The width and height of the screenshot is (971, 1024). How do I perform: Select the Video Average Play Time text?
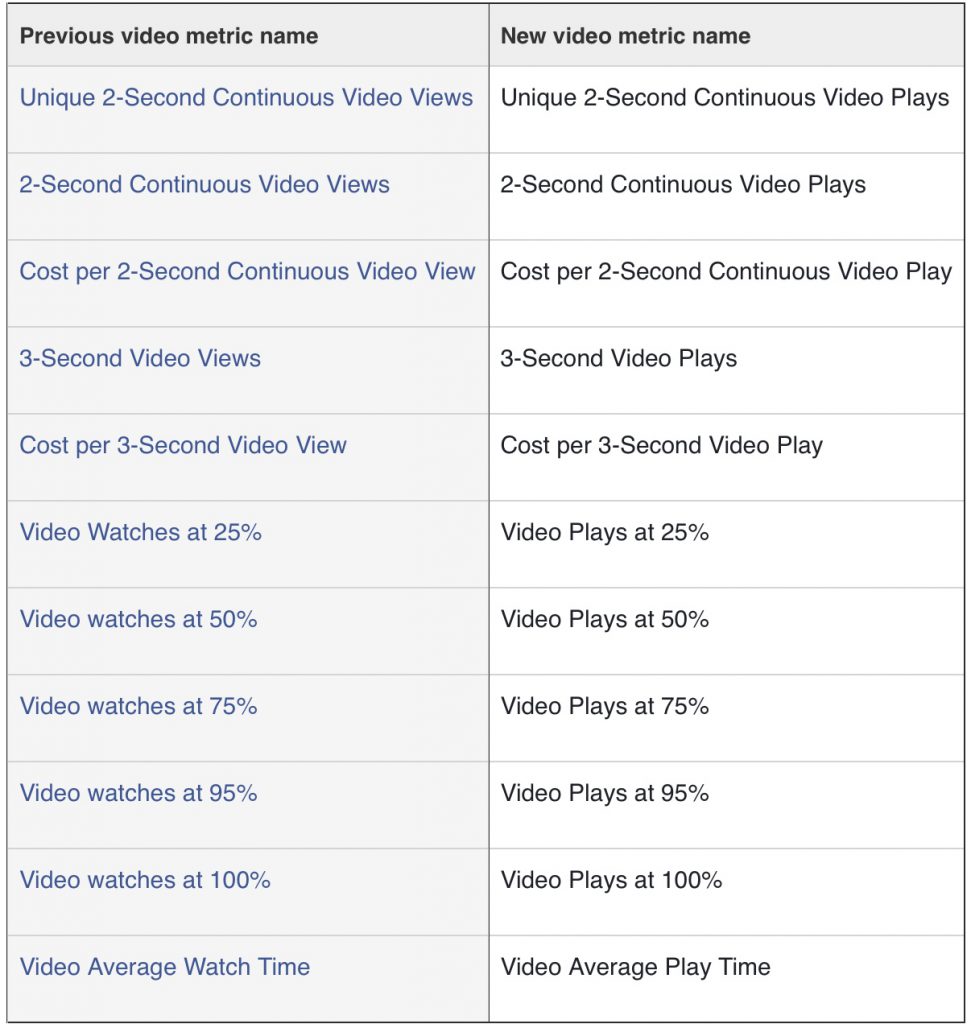coord(635,968)
